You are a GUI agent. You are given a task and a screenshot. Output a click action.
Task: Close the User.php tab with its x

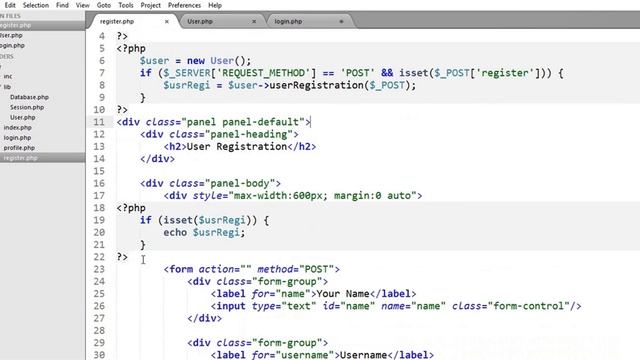tap(254, 21)
